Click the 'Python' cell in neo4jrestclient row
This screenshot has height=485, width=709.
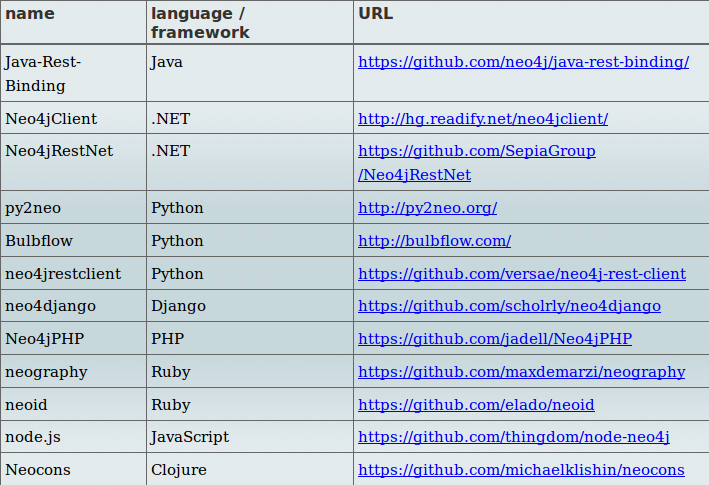pyautogui.click(x=250, y=273)
